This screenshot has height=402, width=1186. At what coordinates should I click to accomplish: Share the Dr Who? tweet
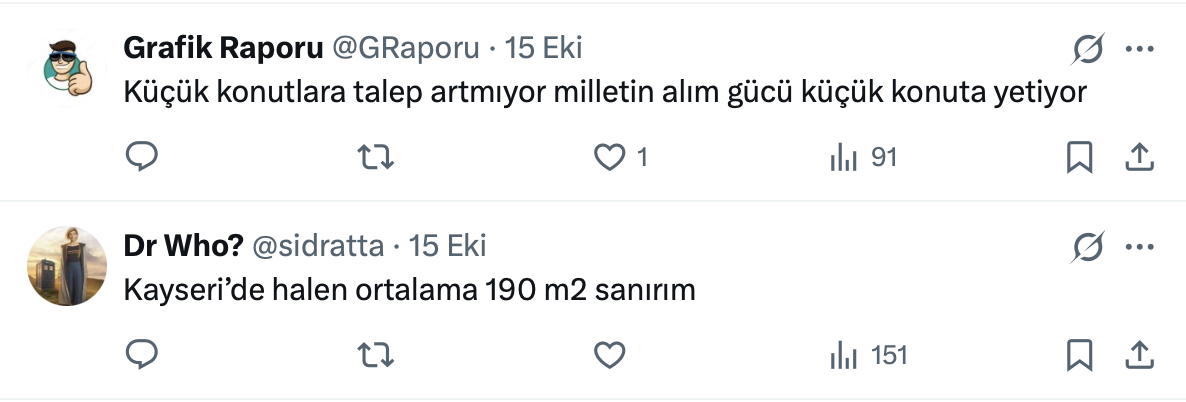coord(1141,355)
